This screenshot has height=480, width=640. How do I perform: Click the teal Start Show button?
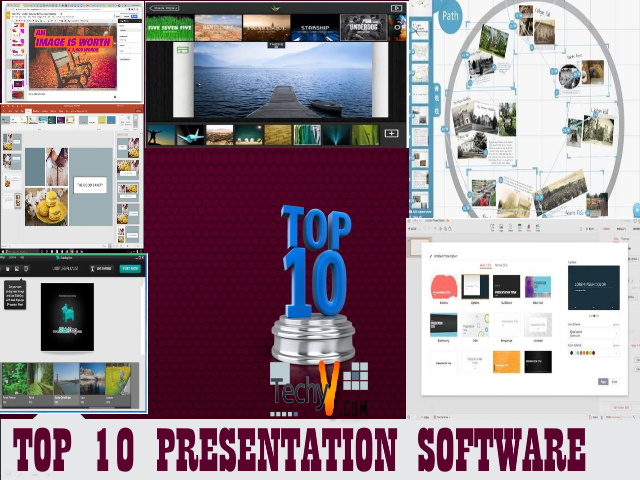click(x=130, y=268)
